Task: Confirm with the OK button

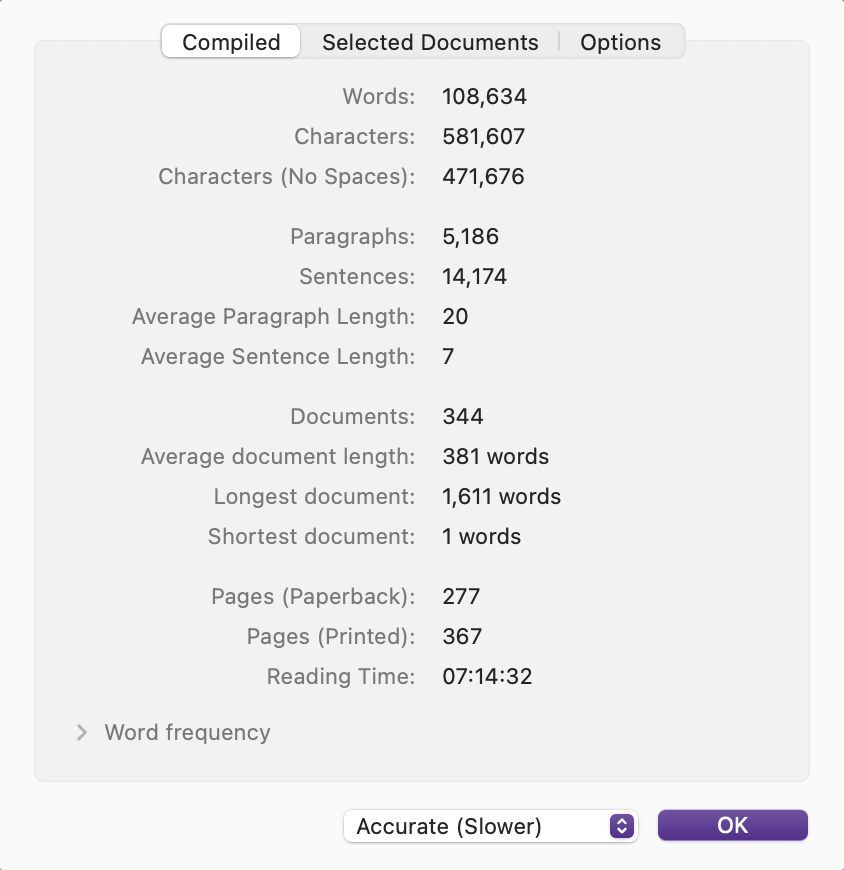Action: [732, 825]
